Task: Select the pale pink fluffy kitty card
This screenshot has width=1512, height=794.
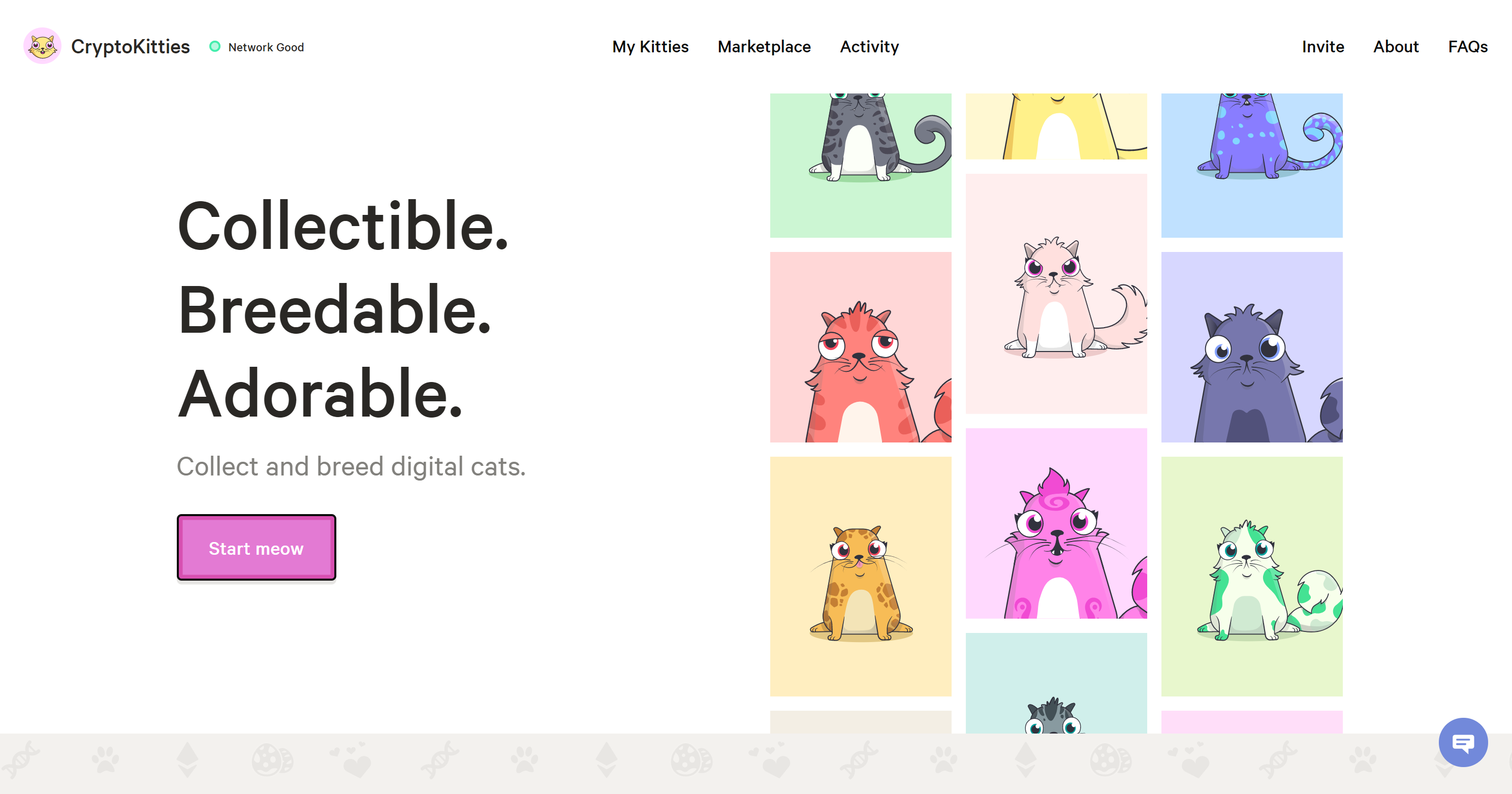Action: click(x=1056, y=294)
